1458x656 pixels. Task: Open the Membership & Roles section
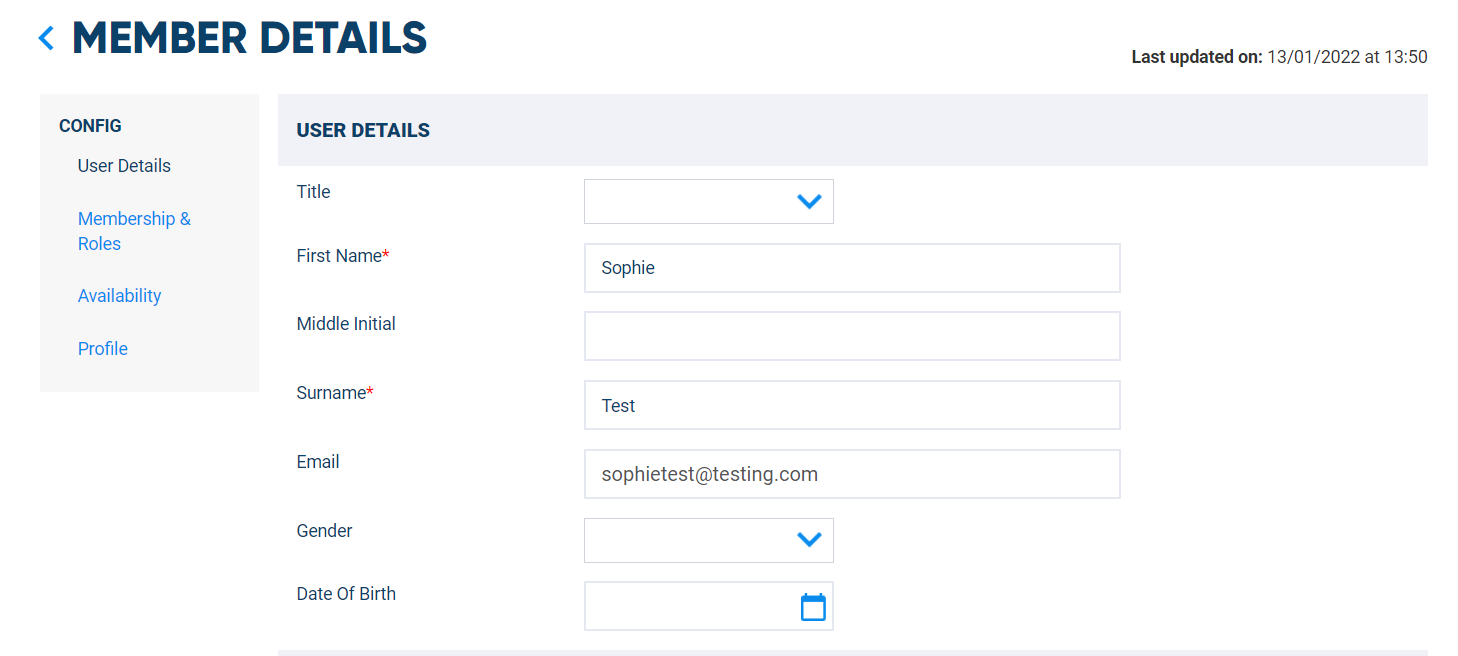[x=134, y=231]
